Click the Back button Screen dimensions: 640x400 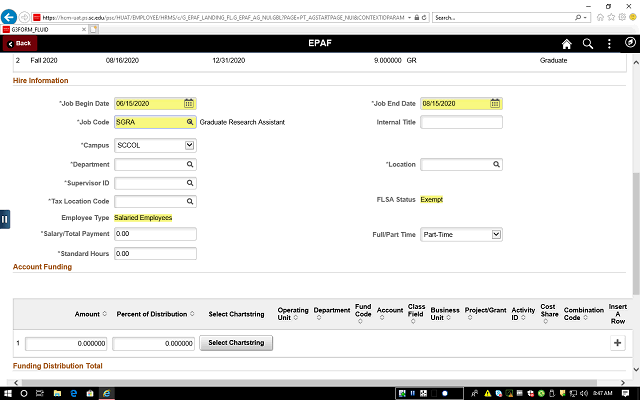(20, 43)
